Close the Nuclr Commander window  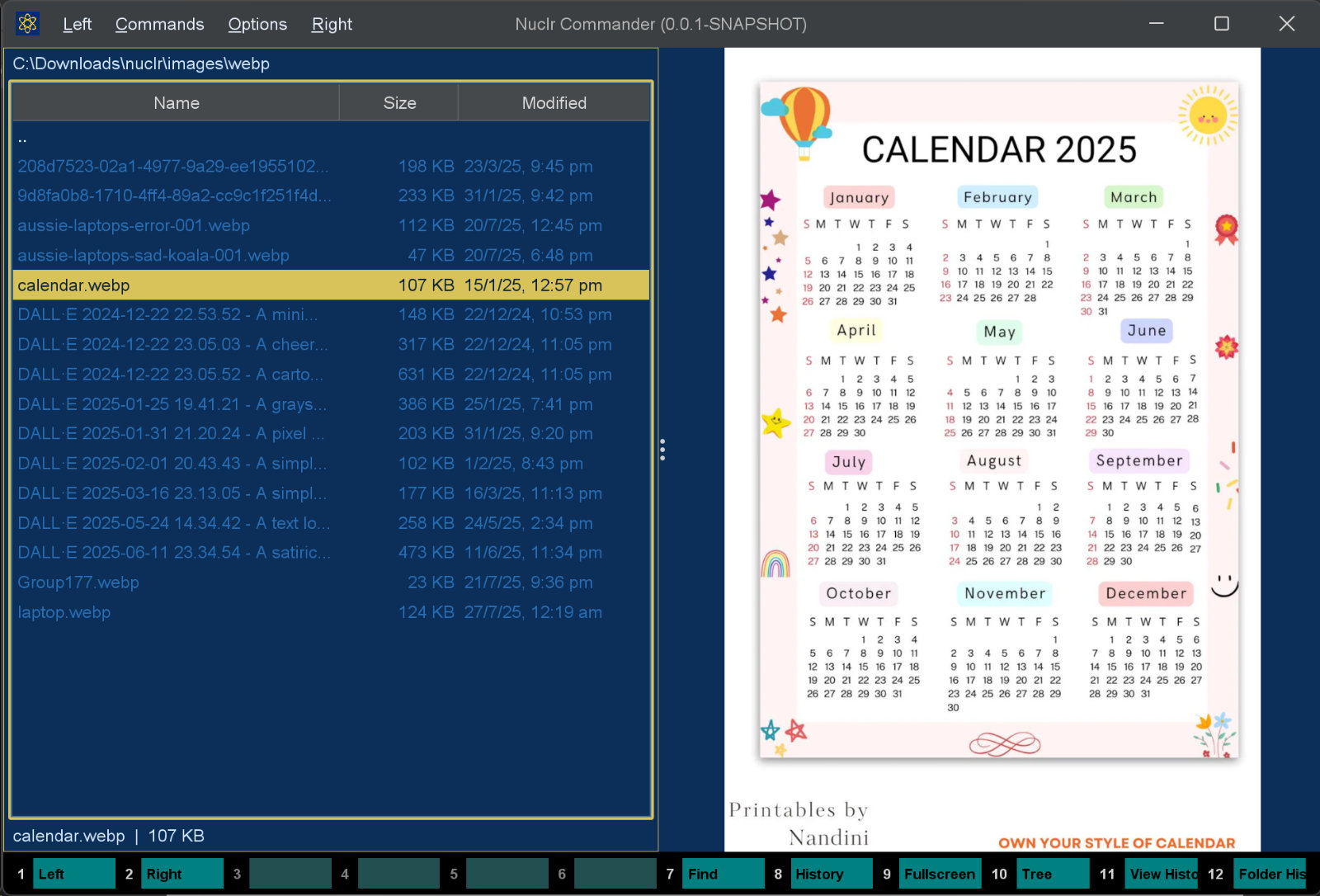coord(1286,24)
